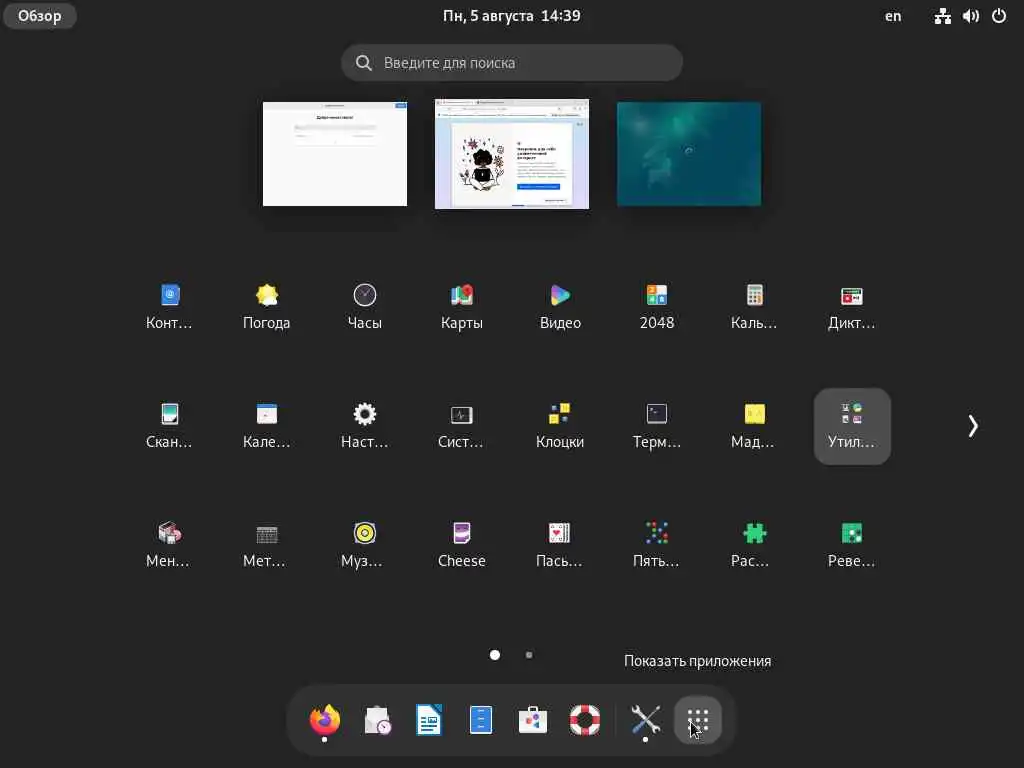Viewport: 1024px width, 768px height.
Task: Open the power menu icon
Action: (x=999, y=16)
